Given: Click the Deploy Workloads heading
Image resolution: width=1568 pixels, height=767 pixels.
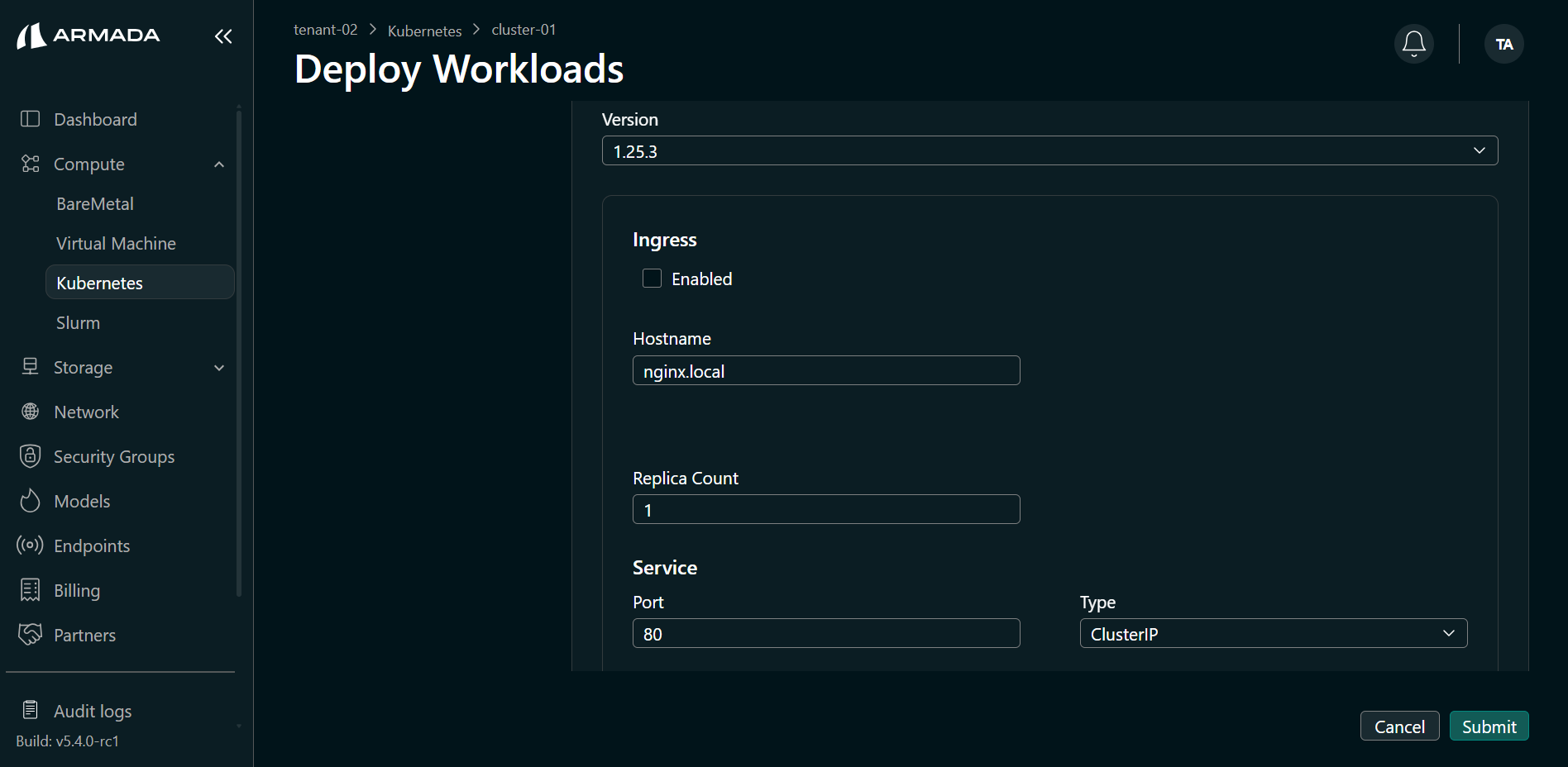Looking at the screenshot, I should (459, 69).
